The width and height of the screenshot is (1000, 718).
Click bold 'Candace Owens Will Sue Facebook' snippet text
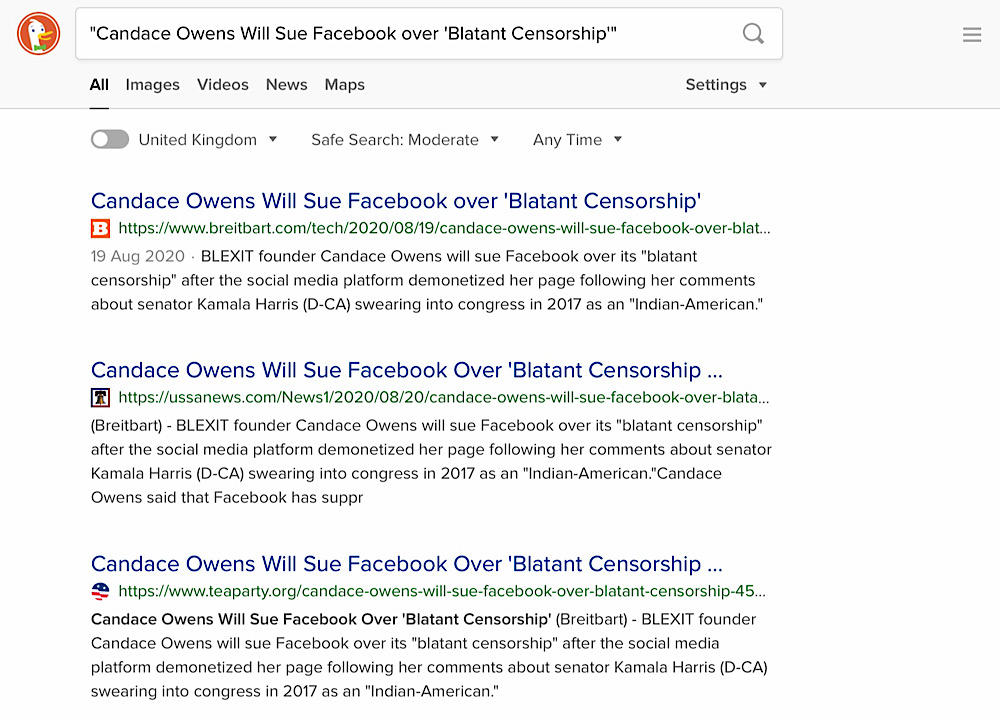pos(321,619)
